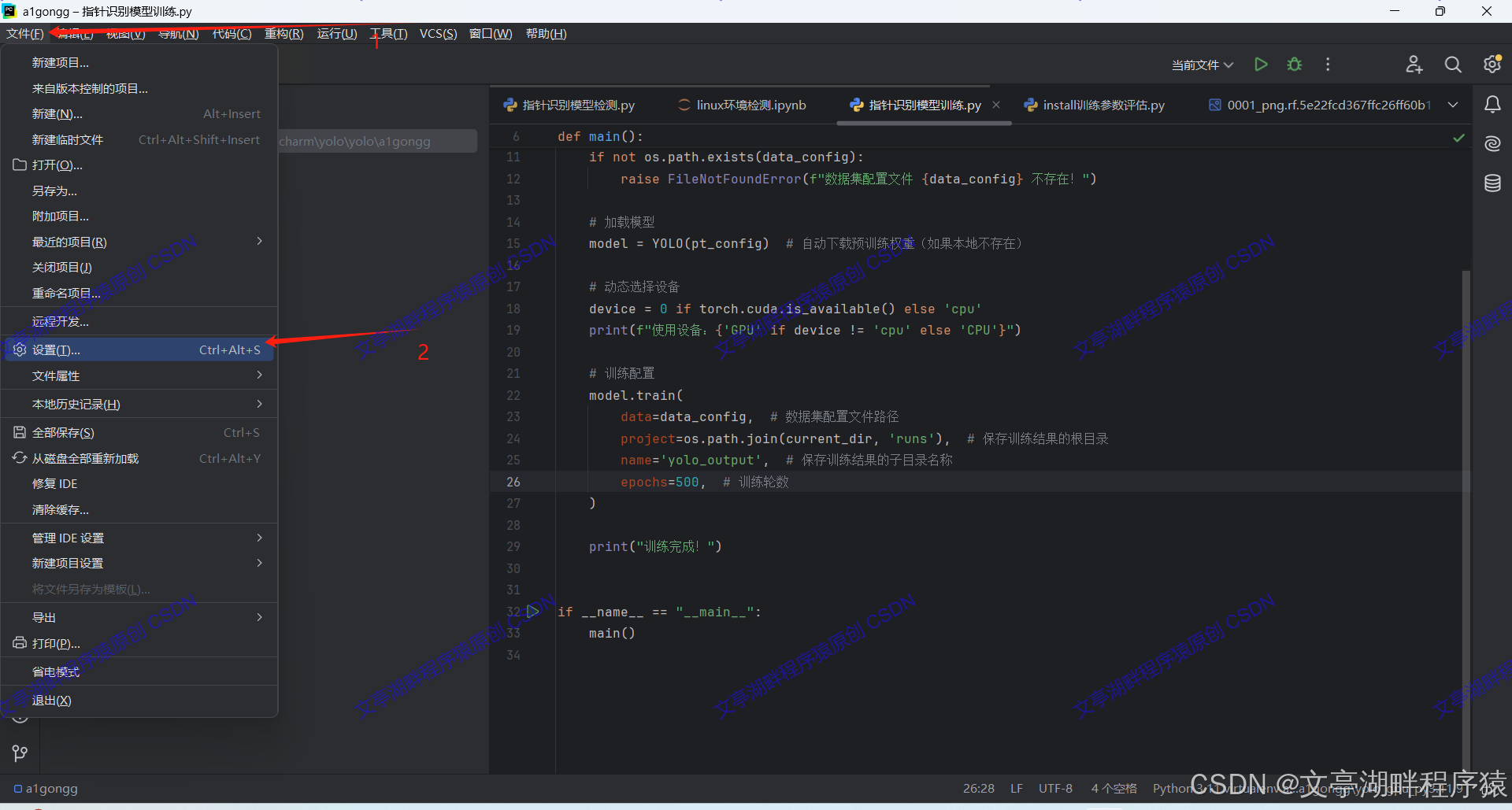Place caret on the epochs=500 line
The height and width of the screenshot is (810, 1512).
(x=975, y=482)
